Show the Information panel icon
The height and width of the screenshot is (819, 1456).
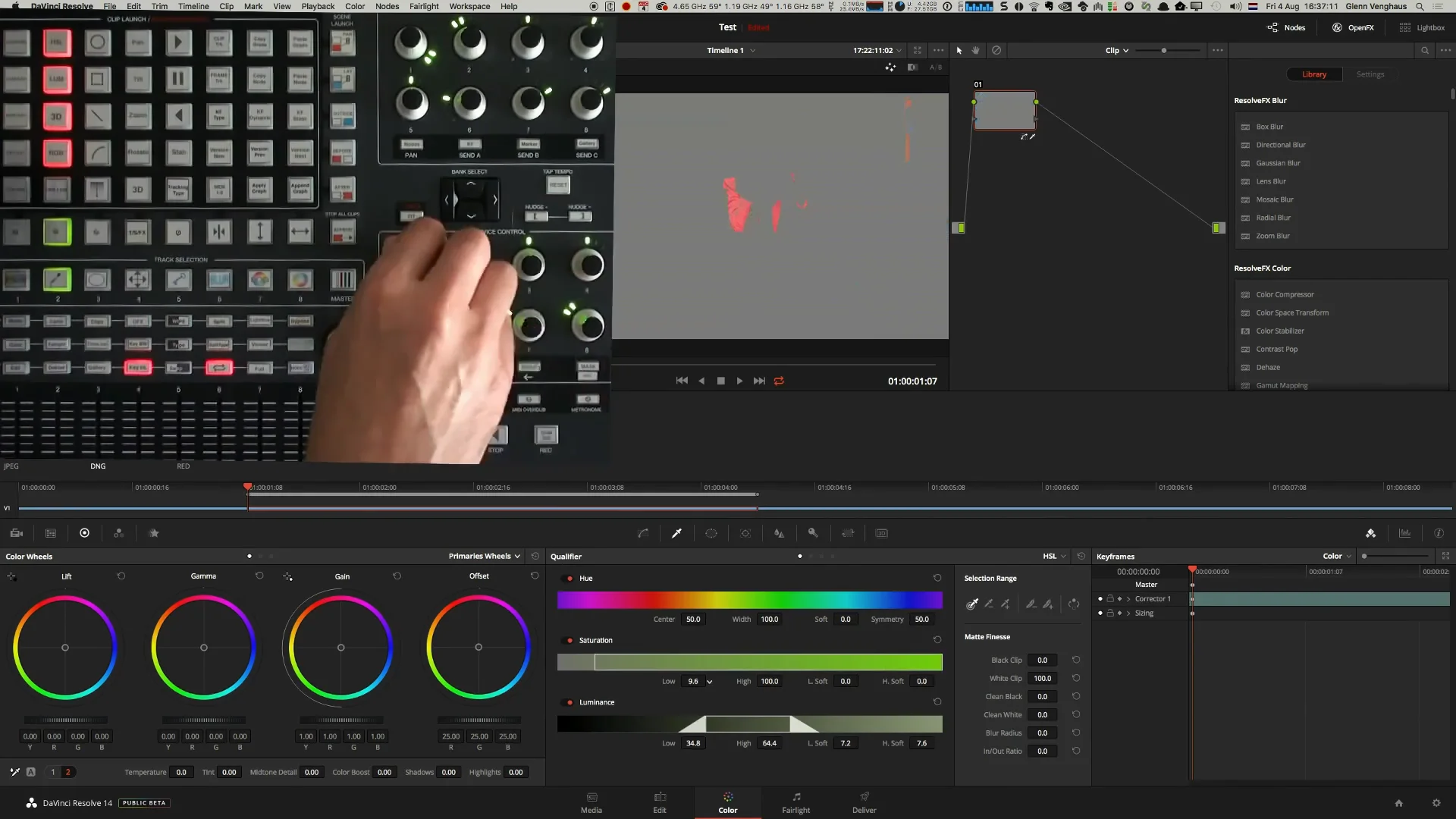[x=1439, y=533]
